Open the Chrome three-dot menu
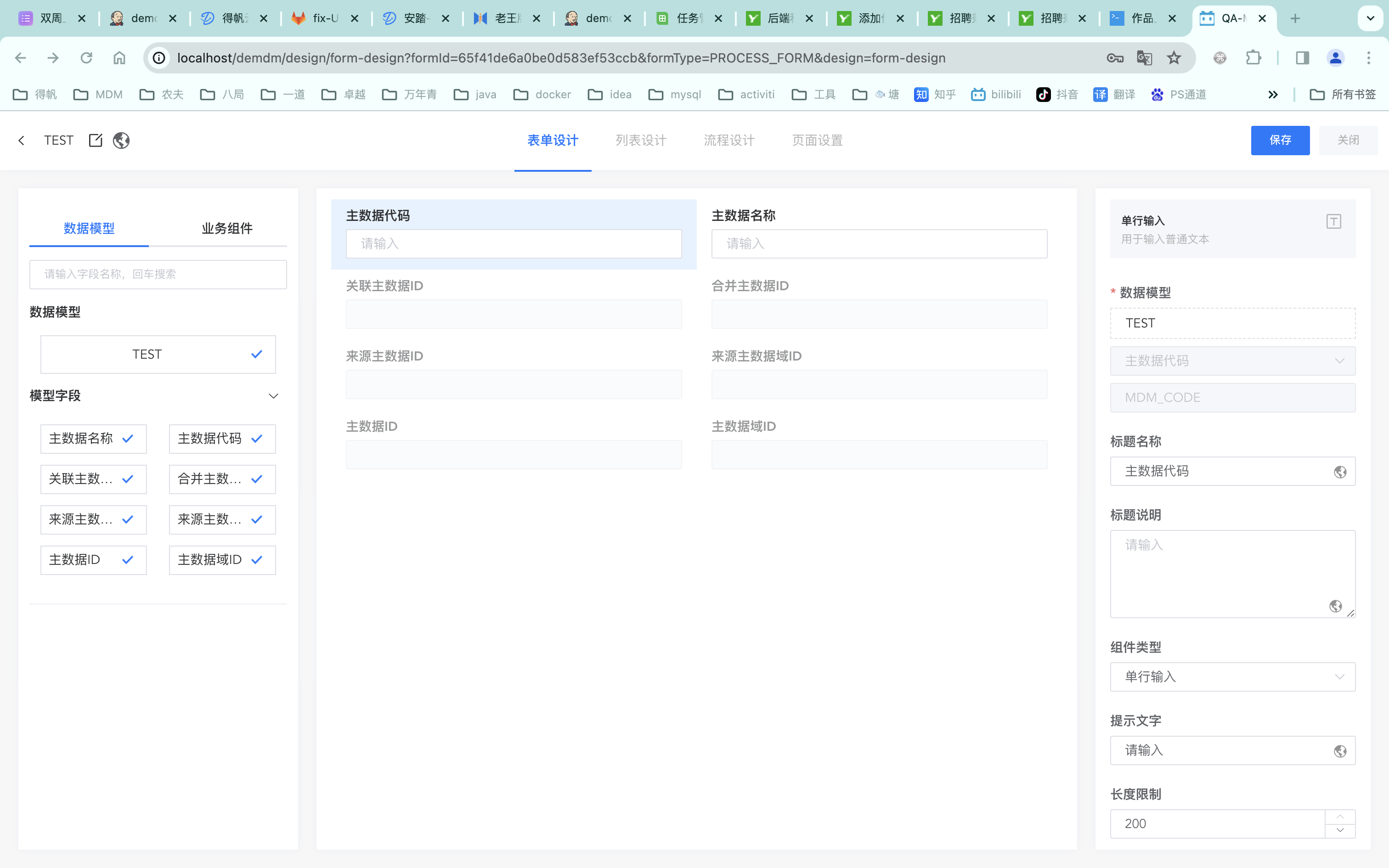 (x=1369, y=58)
